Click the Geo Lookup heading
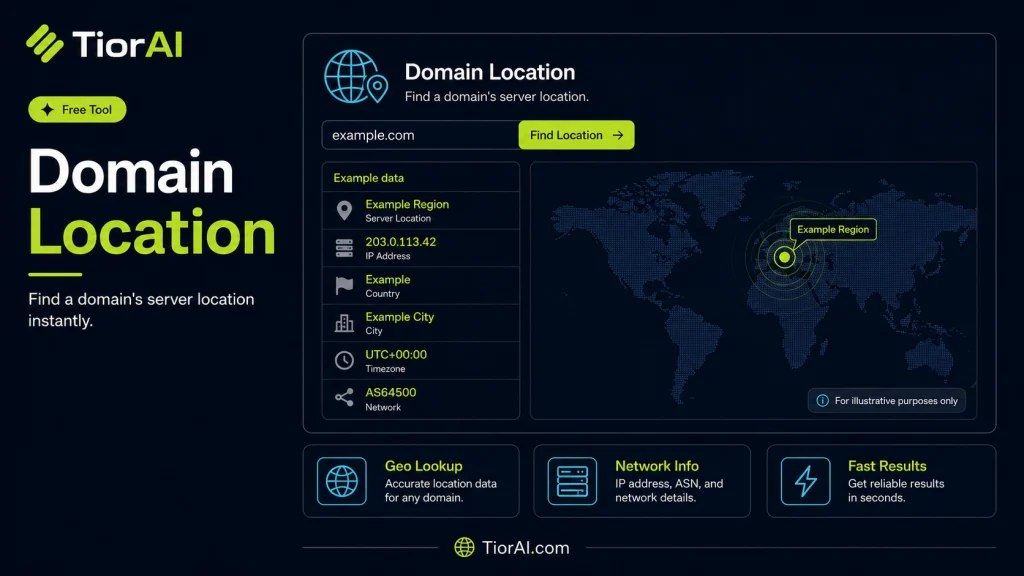Screen dimensions: 1024x576 pyautogui.click(x=423, y=466)
